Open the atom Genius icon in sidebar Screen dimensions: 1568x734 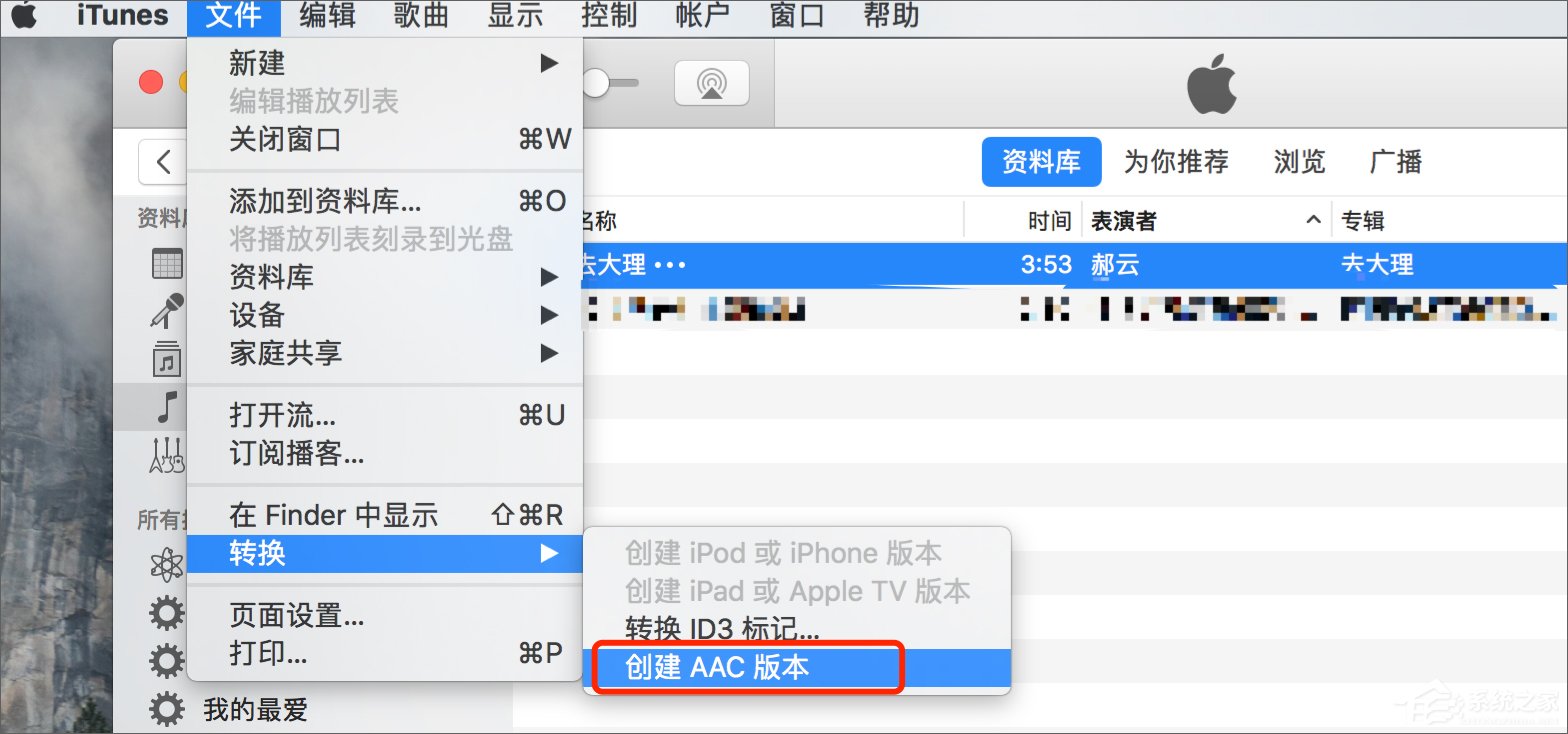[167, 565]
